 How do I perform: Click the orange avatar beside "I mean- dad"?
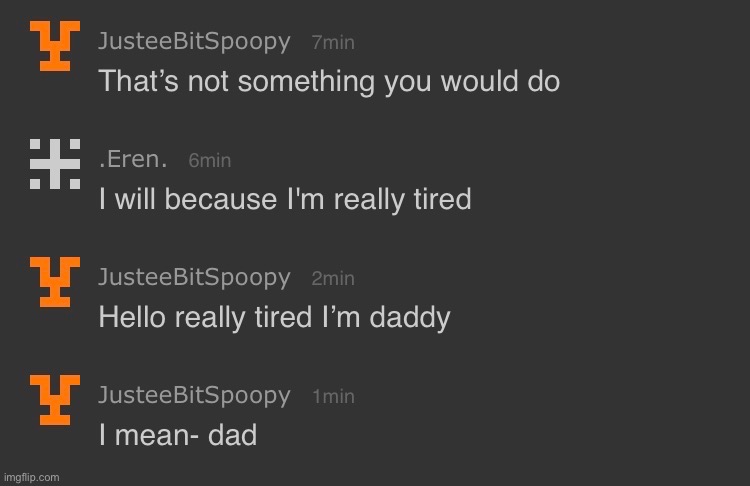[x=50, y=399]
